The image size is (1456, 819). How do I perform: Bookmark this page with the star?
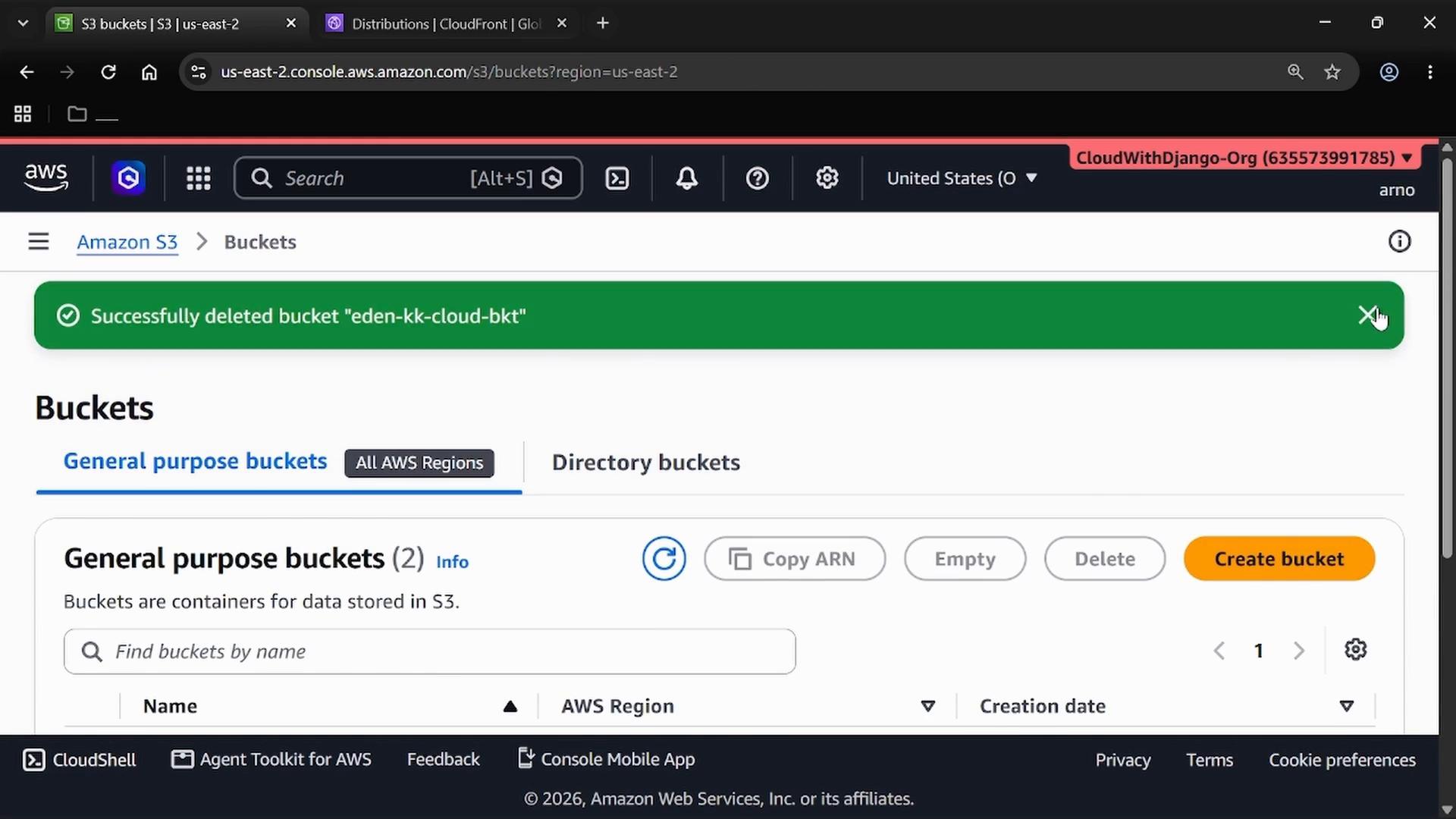click(1332, 72)
